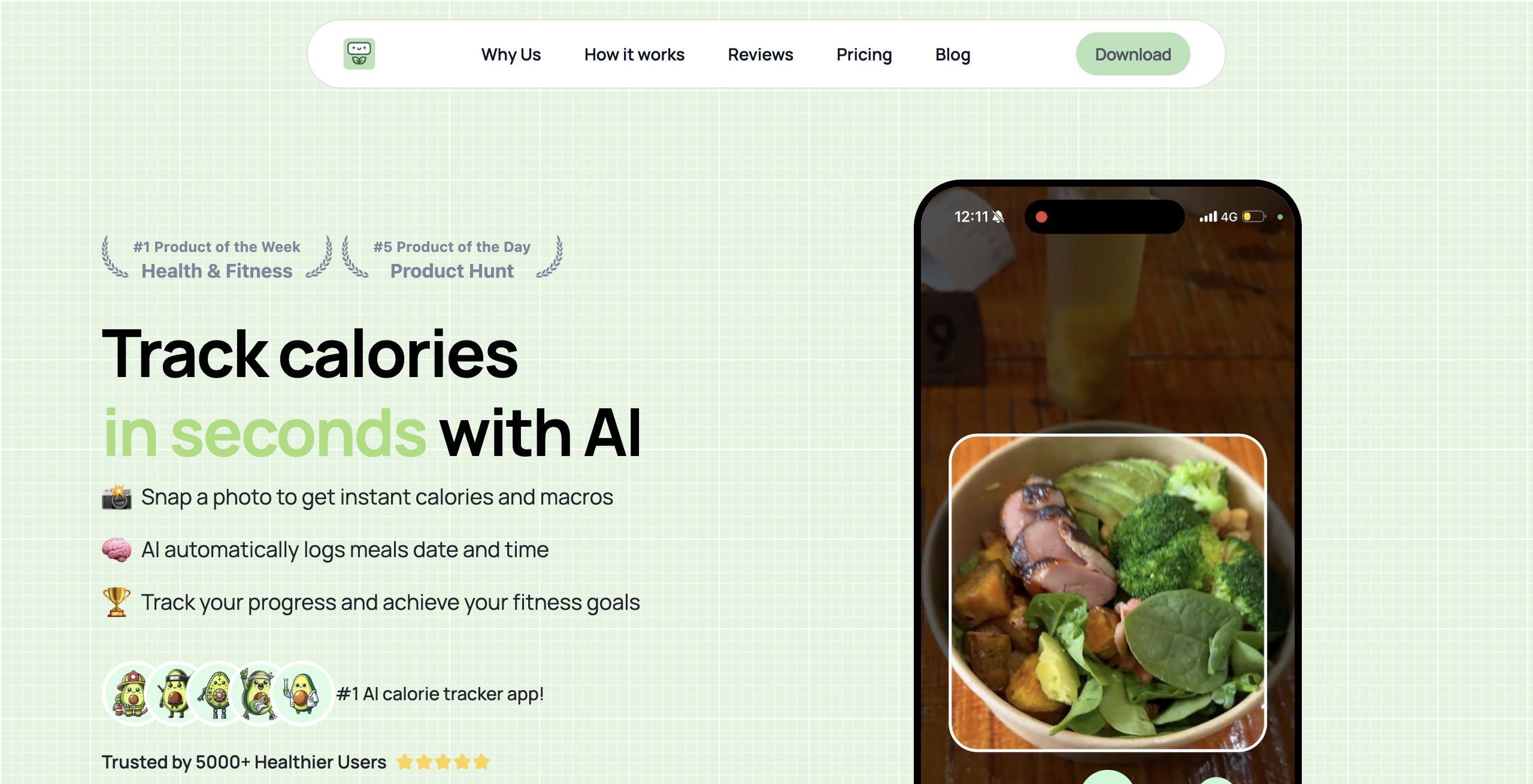Screen dimensions: 1533x784
Task: Navigate to Pricing
Action: [x=864, y=55]
